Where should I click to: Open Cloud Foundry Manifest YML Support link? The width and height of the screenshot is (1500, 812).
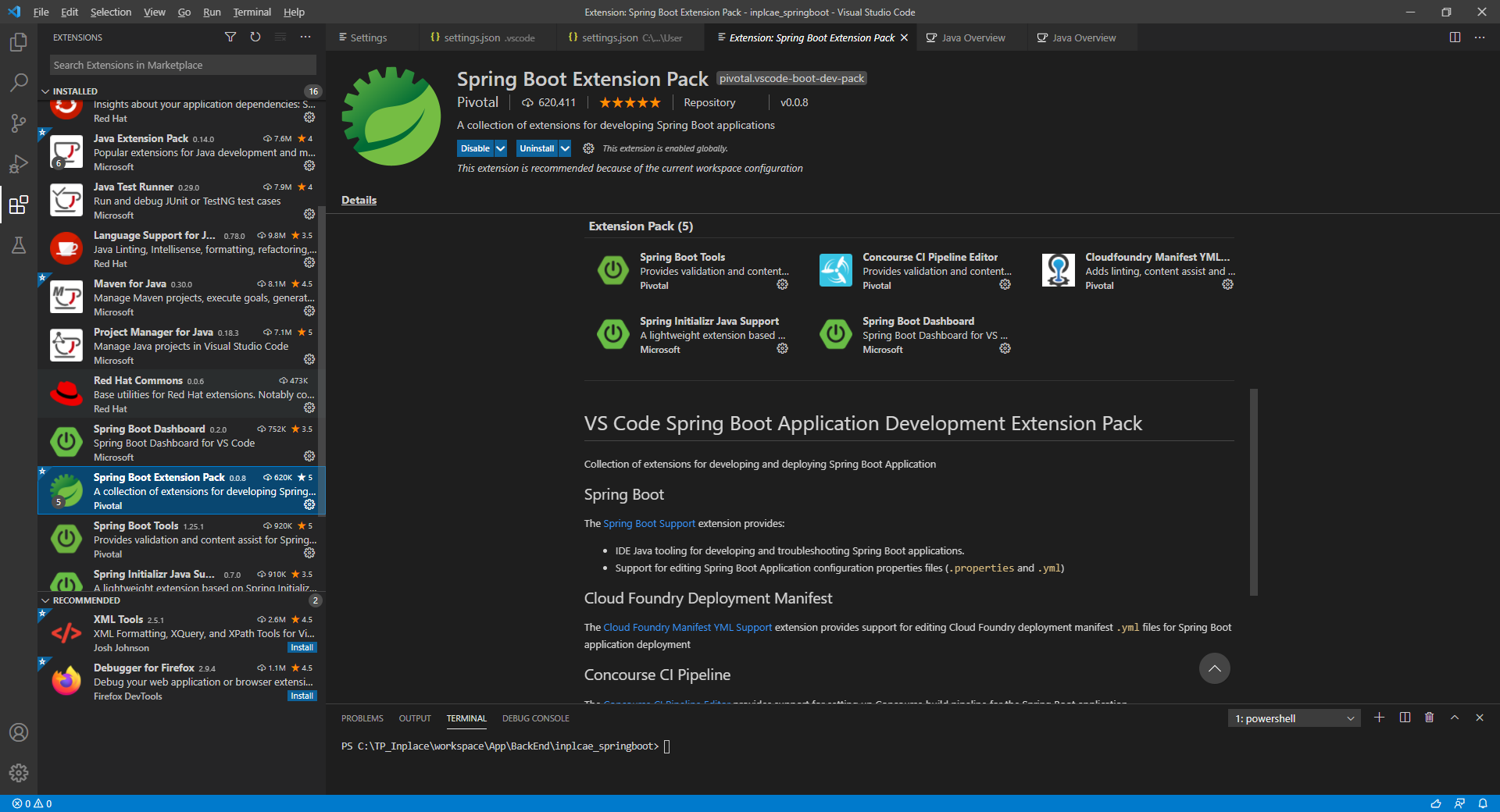click(687, 628)
